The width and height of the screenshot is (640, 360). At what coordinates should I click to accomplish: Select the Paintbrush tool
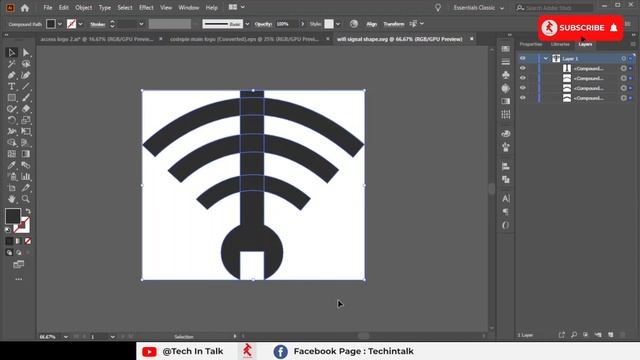pos(26,98)
